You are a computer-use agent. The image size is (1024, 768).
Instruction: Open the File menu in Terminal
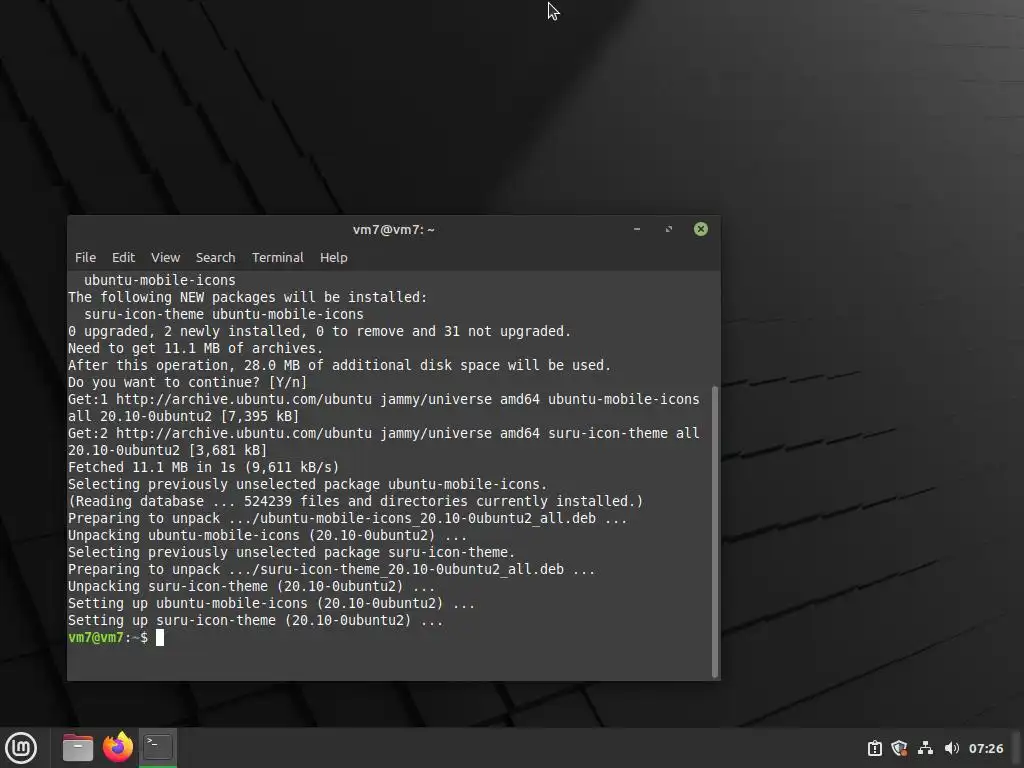click(x=86, y=257)
